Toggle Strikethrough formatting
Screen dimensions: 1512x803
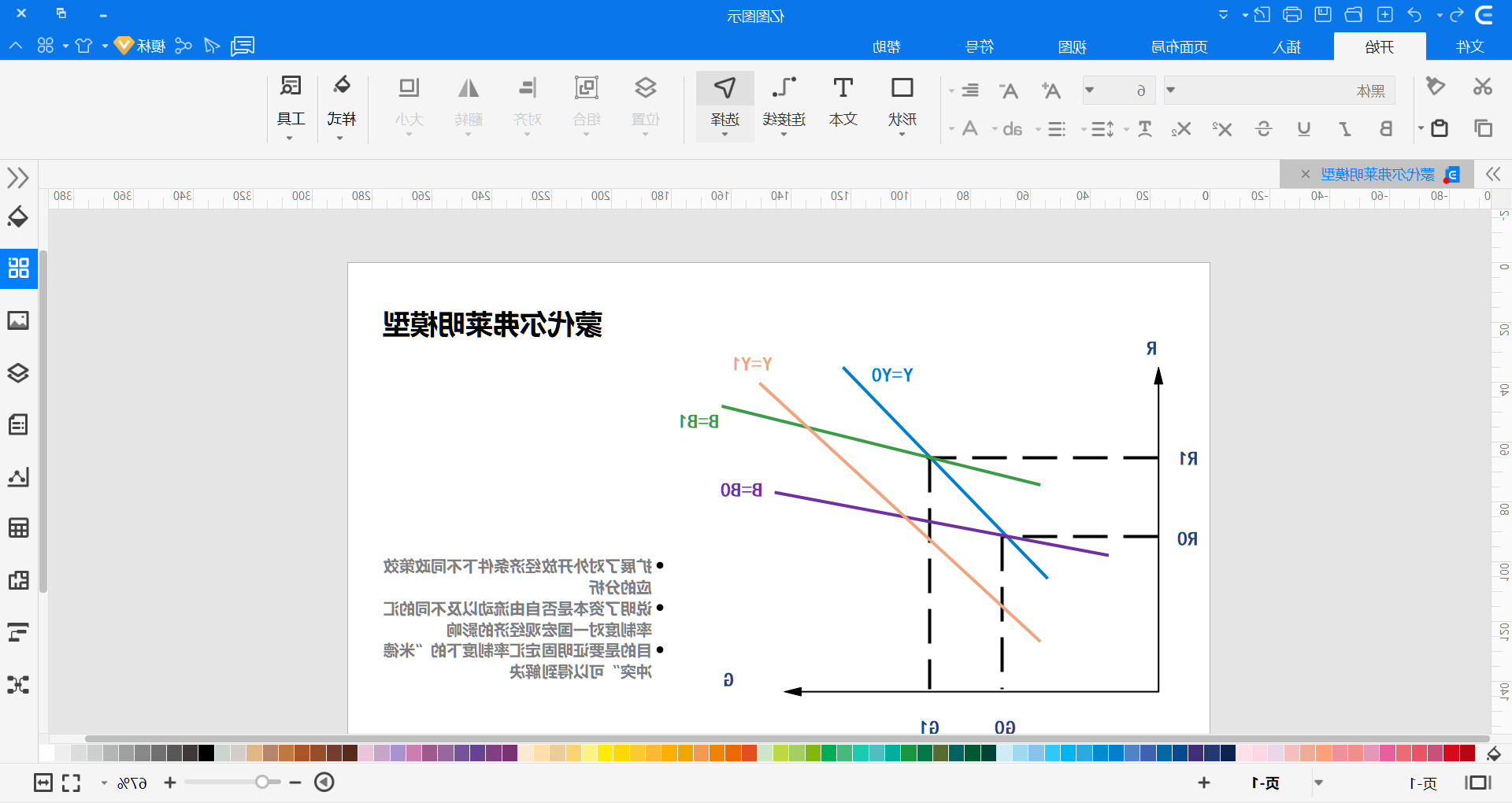pyautogui.click(x=1264, y=128)
